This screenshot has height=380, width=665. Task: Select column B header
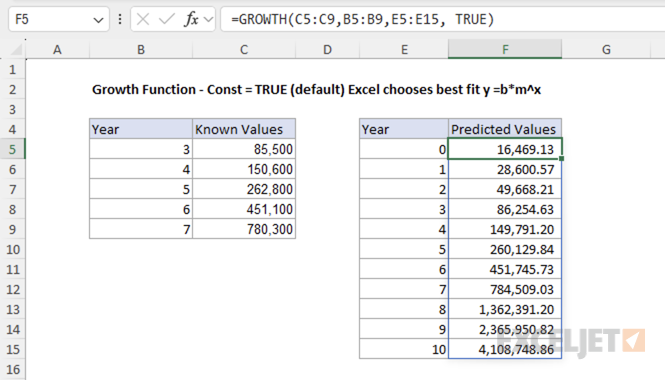click(141, 50)
